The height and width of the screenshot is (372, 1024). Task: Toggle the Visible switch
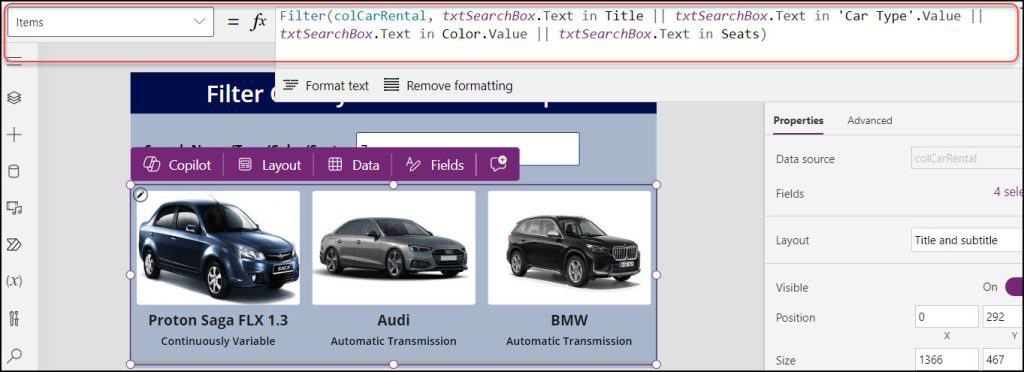pos(1014,287)
